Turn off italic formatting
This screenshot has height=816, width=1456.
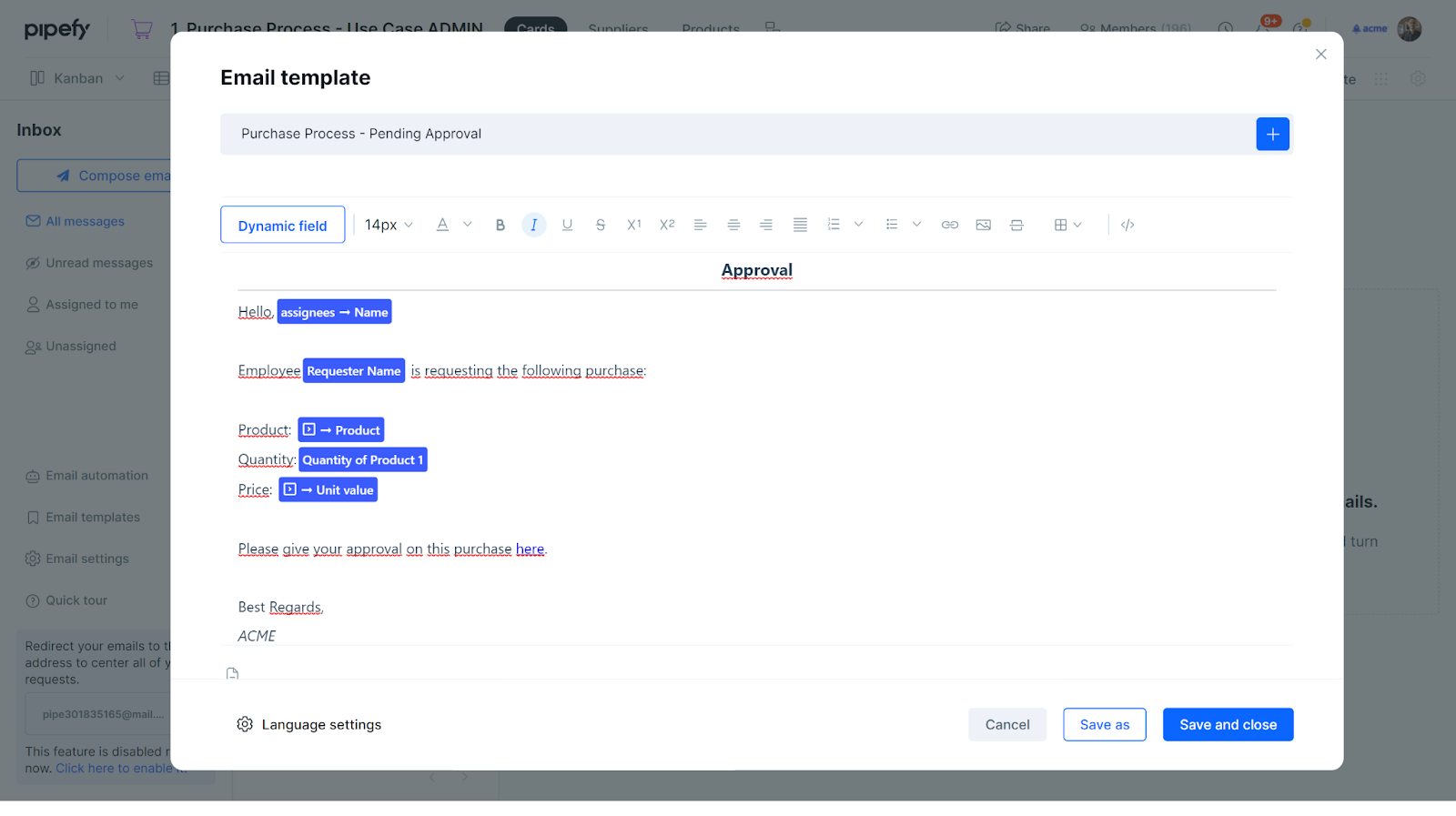click(x=534, y=225)
